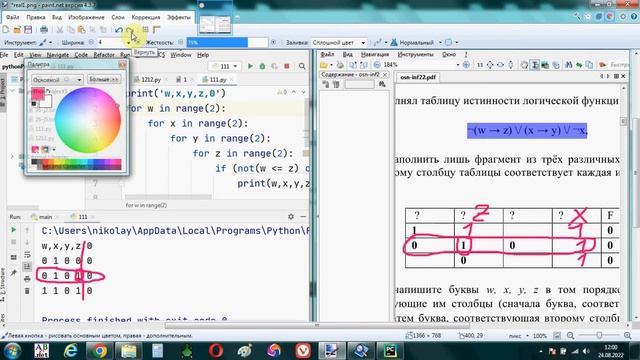The height and width of the screenshot is (360, 640).
Task: Pick a color from the palette color wheel
Action: pos(88,120)
